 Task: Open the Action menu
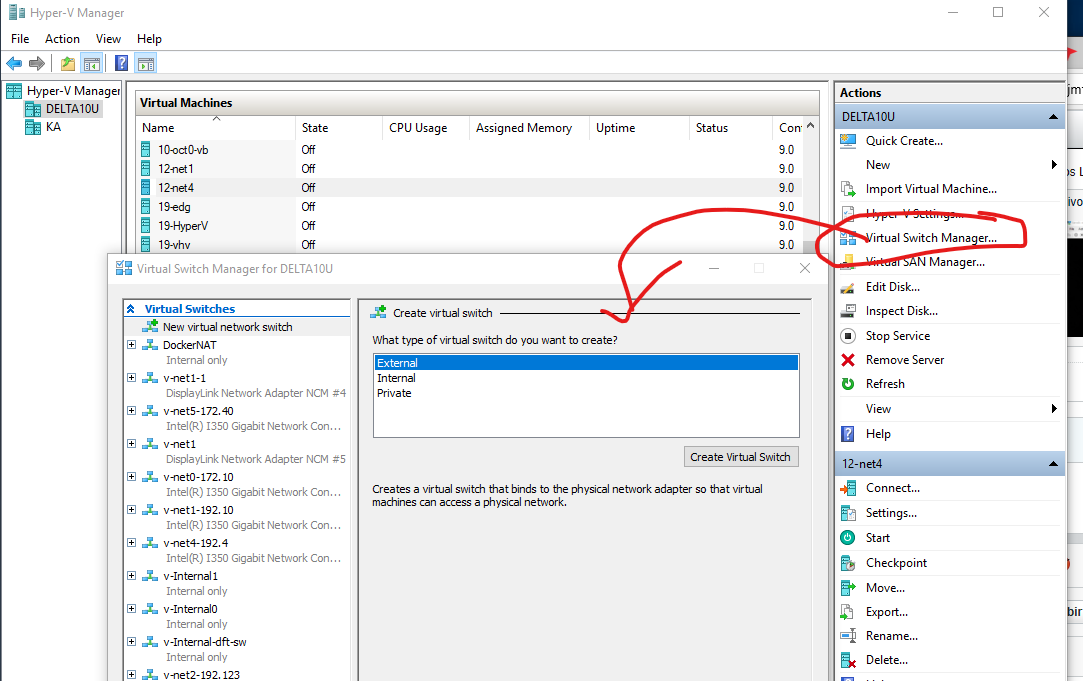62,39
